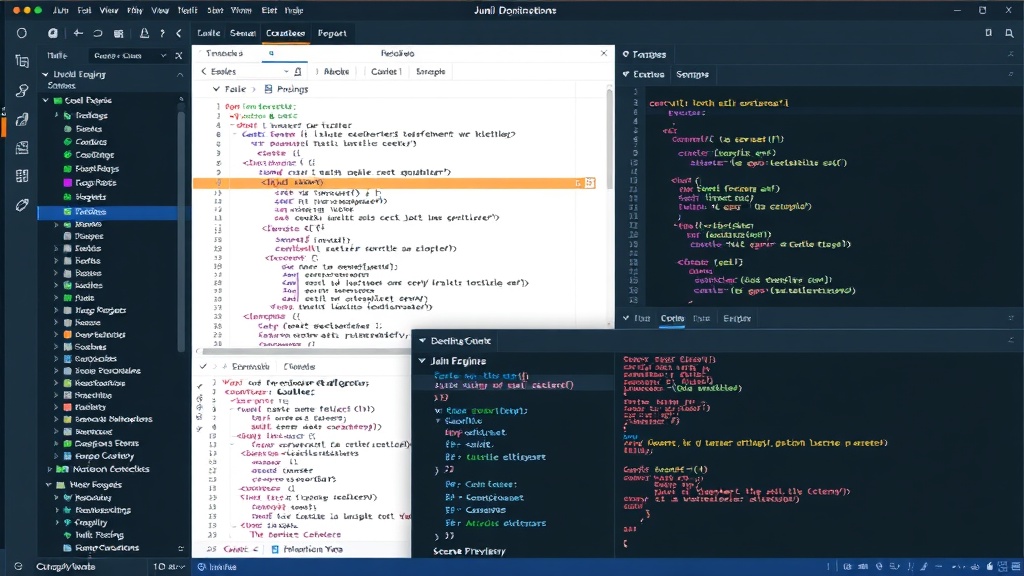Click the search magnifier at top right
1024x576 pixels.
pos(1009,33)
